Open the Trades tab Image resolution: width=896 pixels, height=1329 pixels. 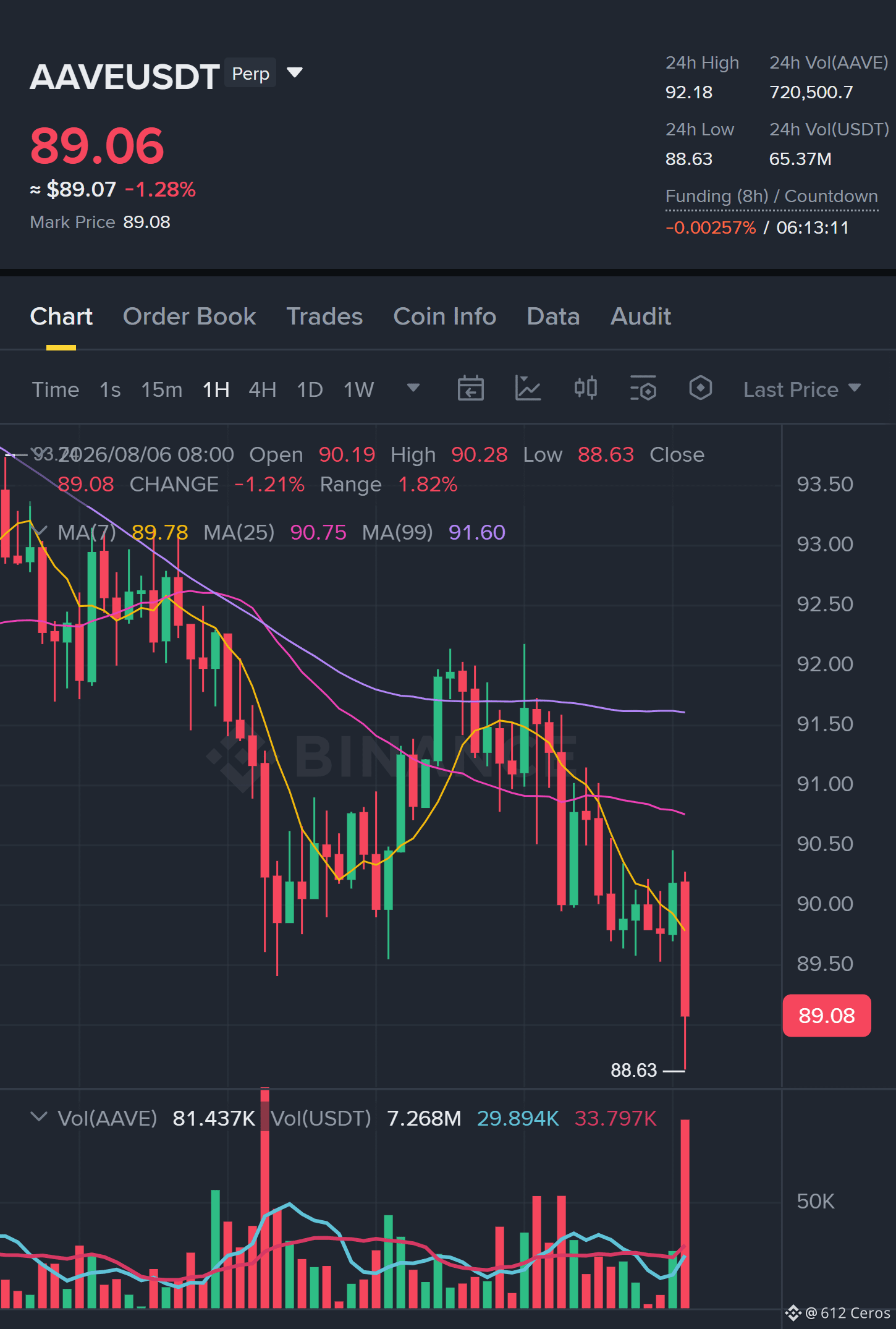(x=324, y=316)
